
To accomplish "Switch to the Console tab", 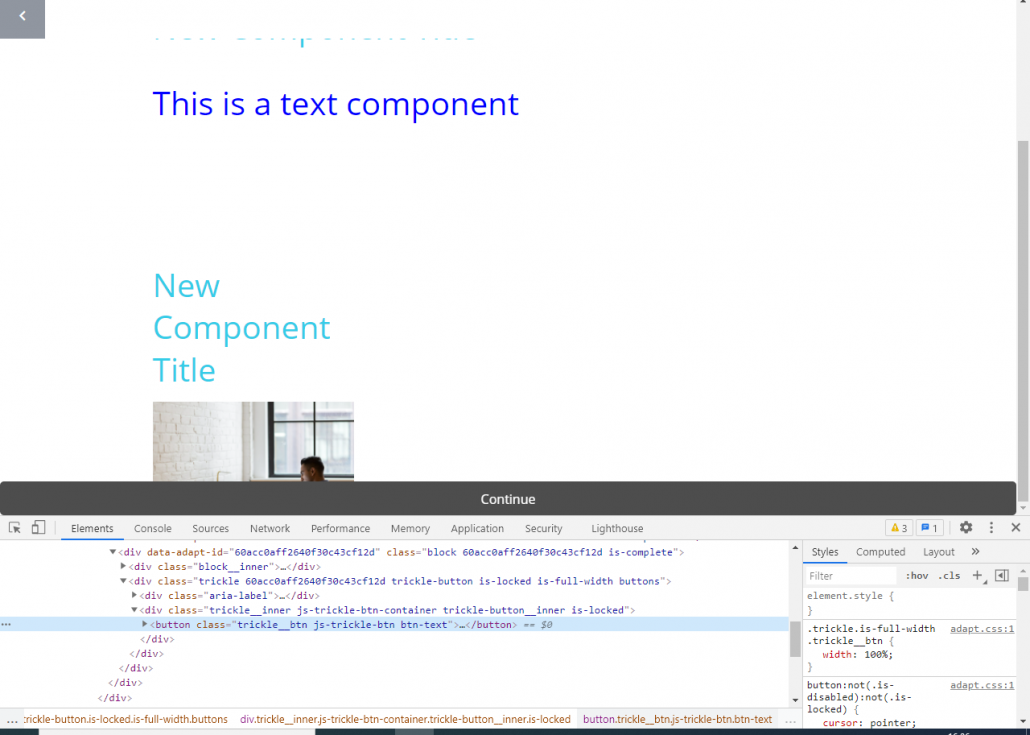I will (x=152, y=528).
